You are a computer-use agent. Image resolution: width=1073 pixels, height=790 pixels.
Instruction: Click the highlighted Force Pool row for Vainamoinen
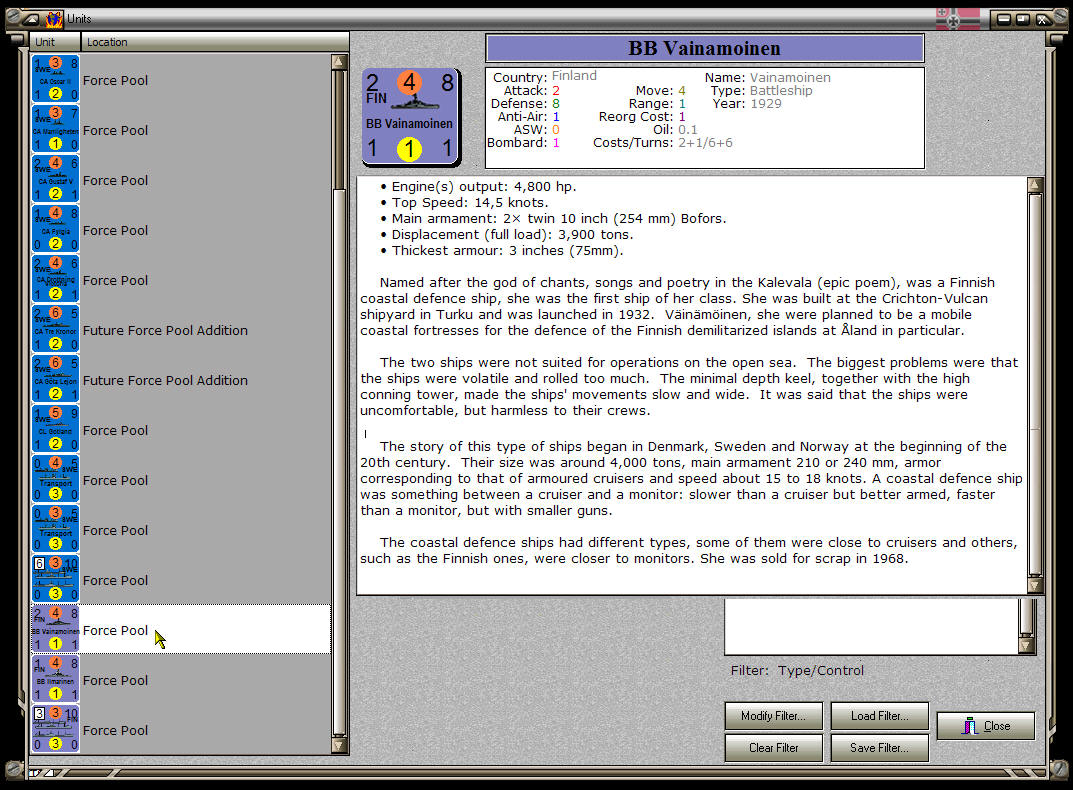(181, 629)
